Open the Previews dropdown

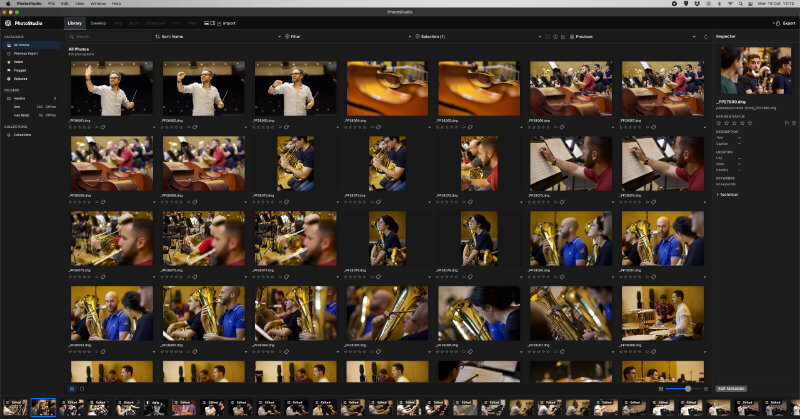(x=632, y=37)
